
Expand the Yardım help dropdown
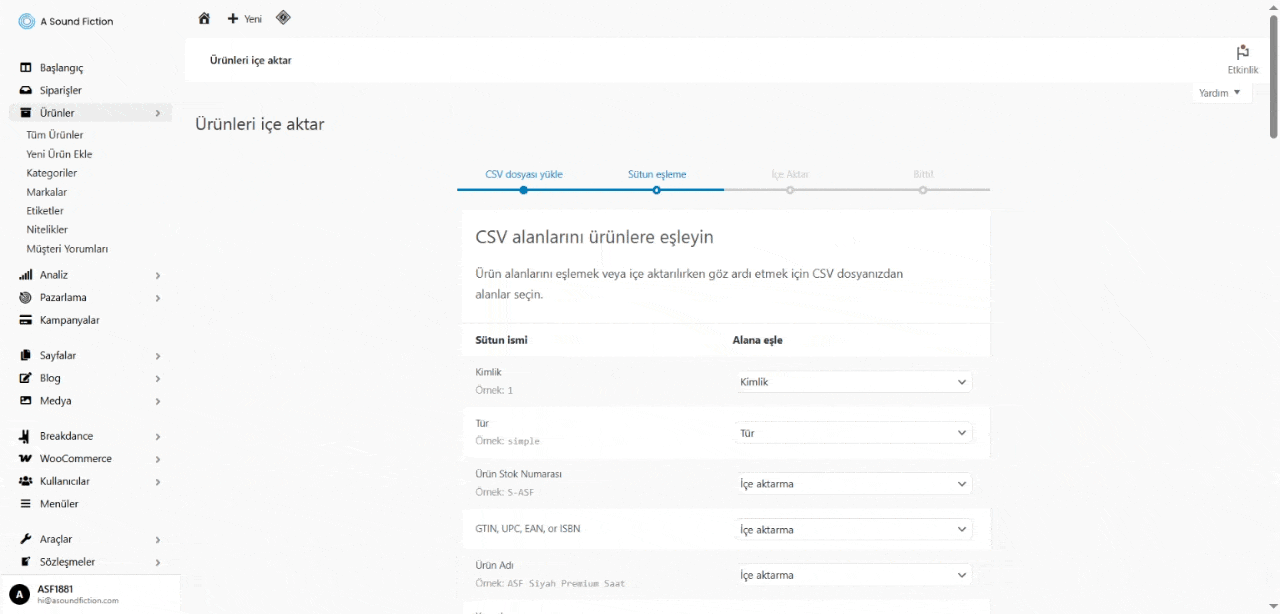(1220, 93)
